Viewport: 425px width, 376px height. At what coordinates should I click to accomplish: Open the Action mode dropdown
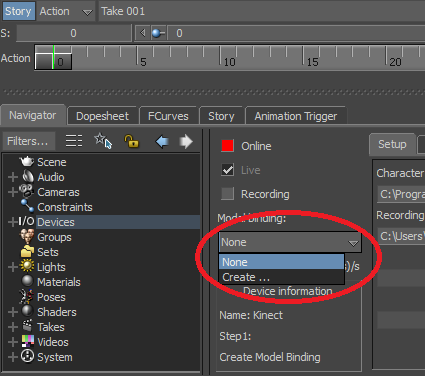(66, 12)
